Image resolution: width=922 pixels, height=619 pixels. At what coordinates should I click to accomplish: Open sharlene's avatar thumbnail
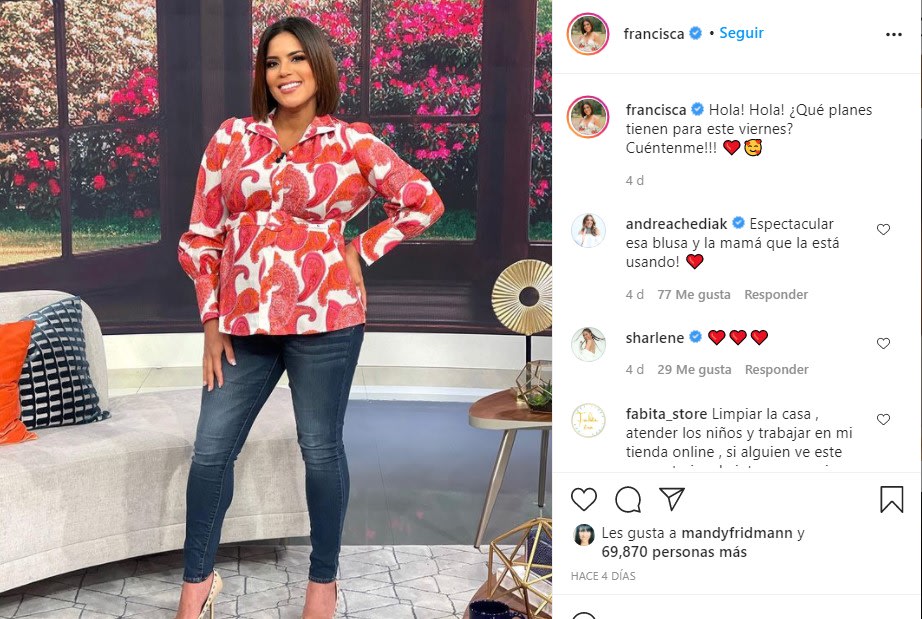click(x=588, y=344)
